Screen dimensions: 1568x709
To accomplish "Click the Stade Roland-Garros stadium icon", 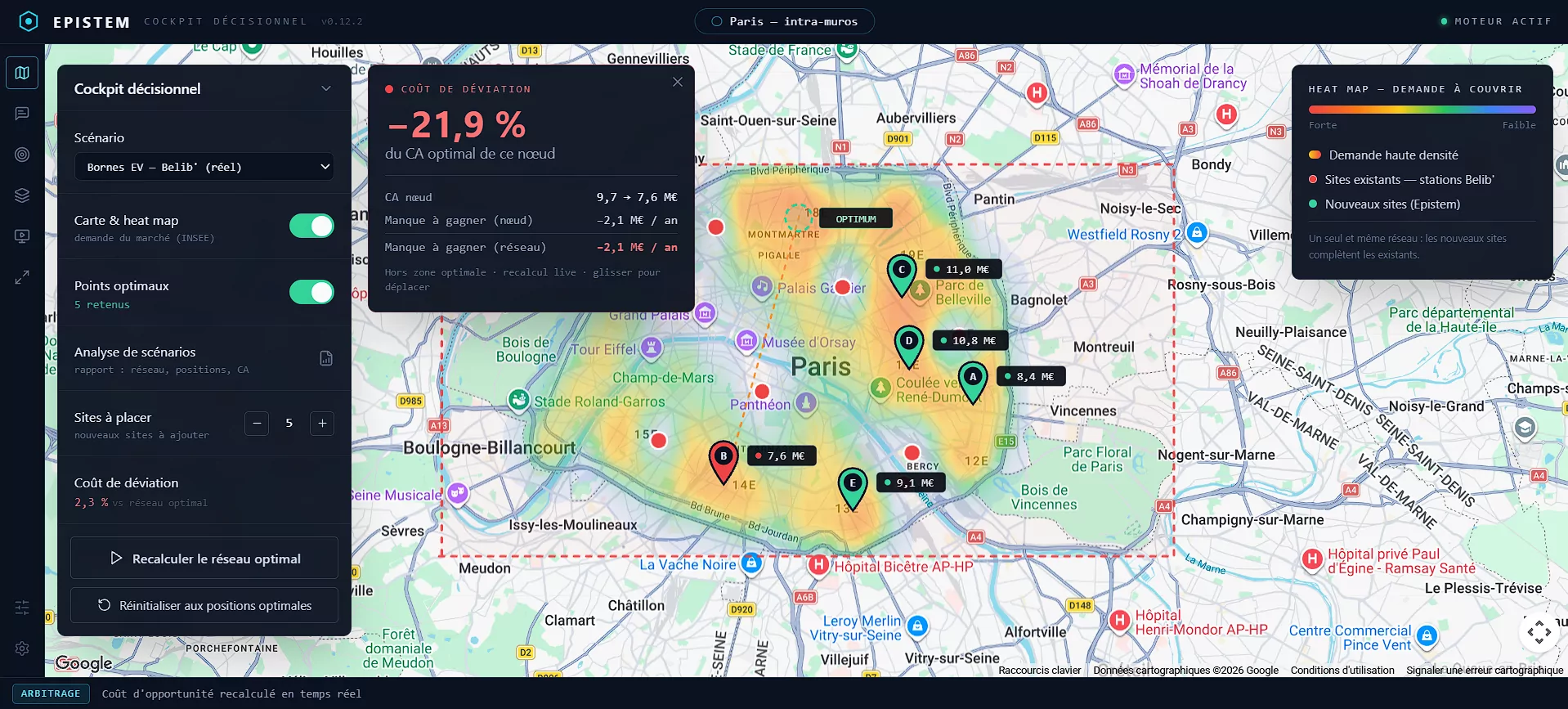I will pos(519,400).
